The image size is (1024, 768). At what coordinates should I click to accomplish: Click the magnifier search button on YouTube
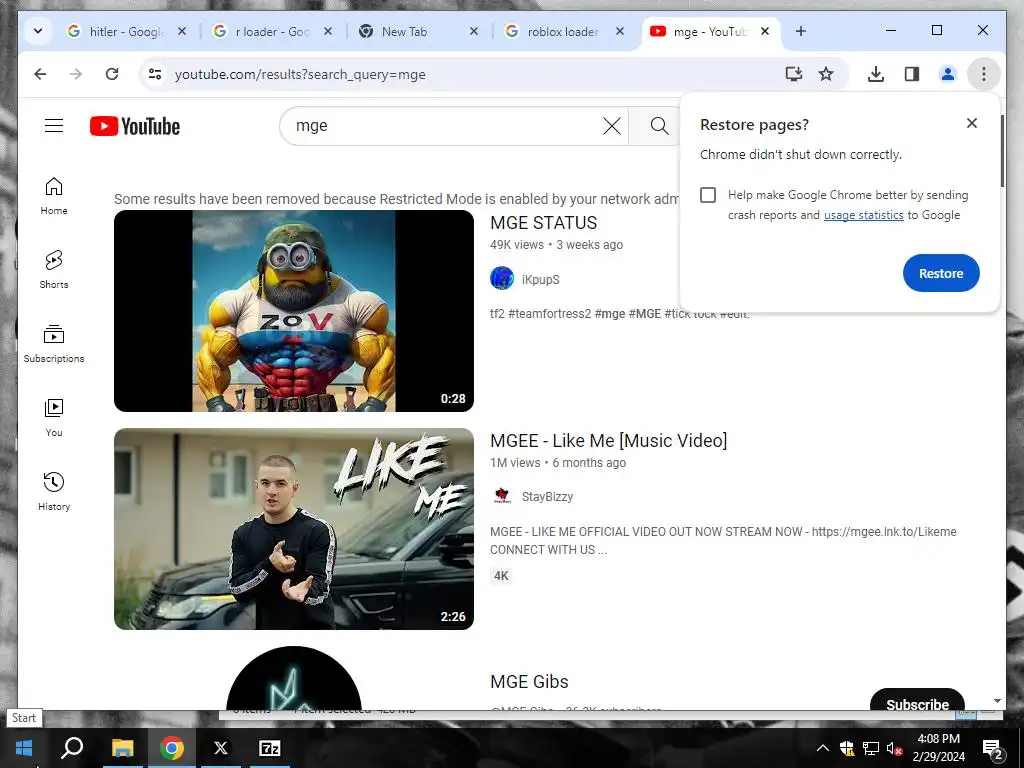coord(659,125)
